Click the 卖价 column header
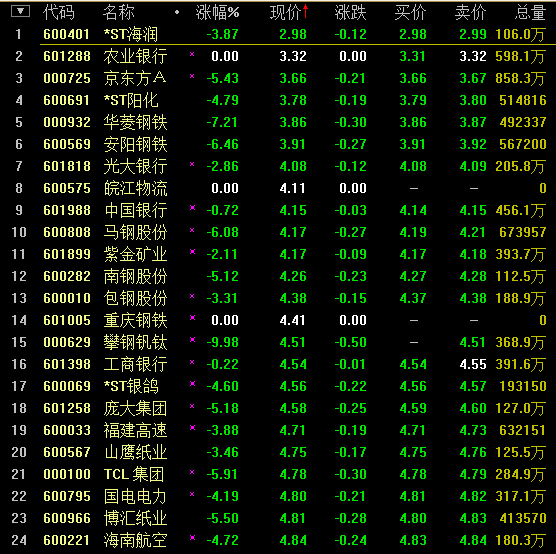 click(470, 12)
